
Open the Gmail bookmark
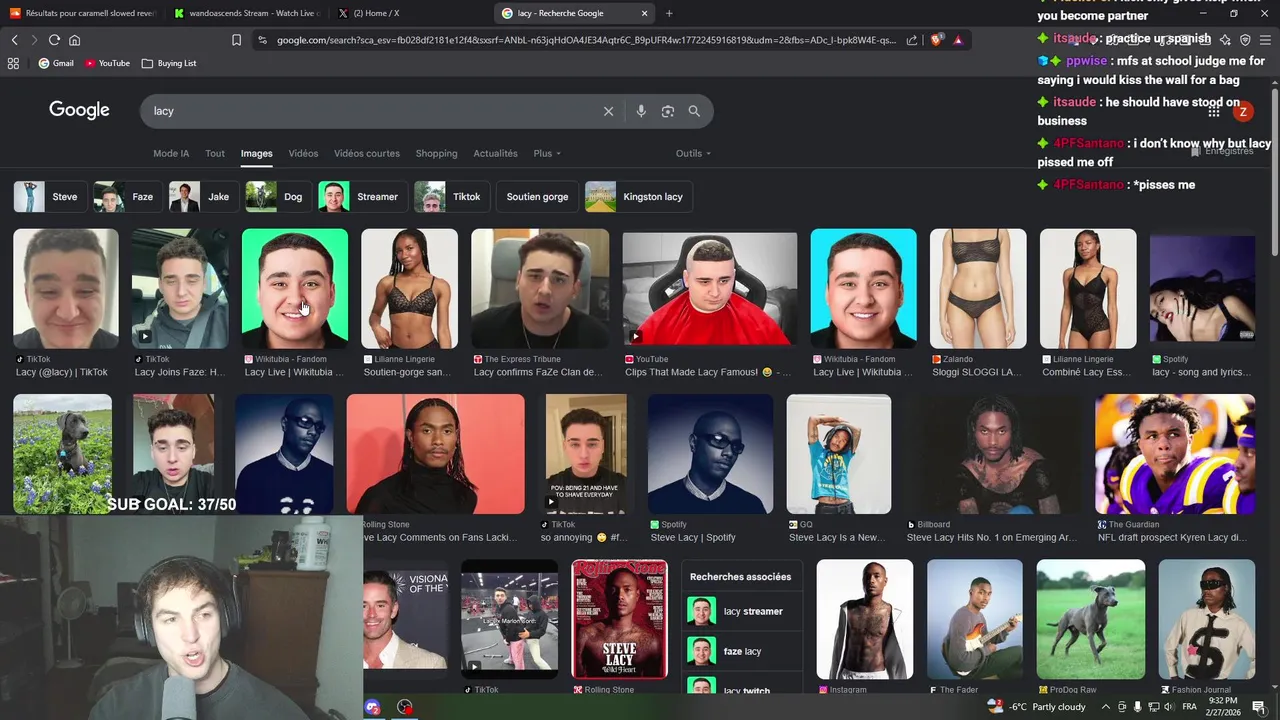(x=56, y=63)
